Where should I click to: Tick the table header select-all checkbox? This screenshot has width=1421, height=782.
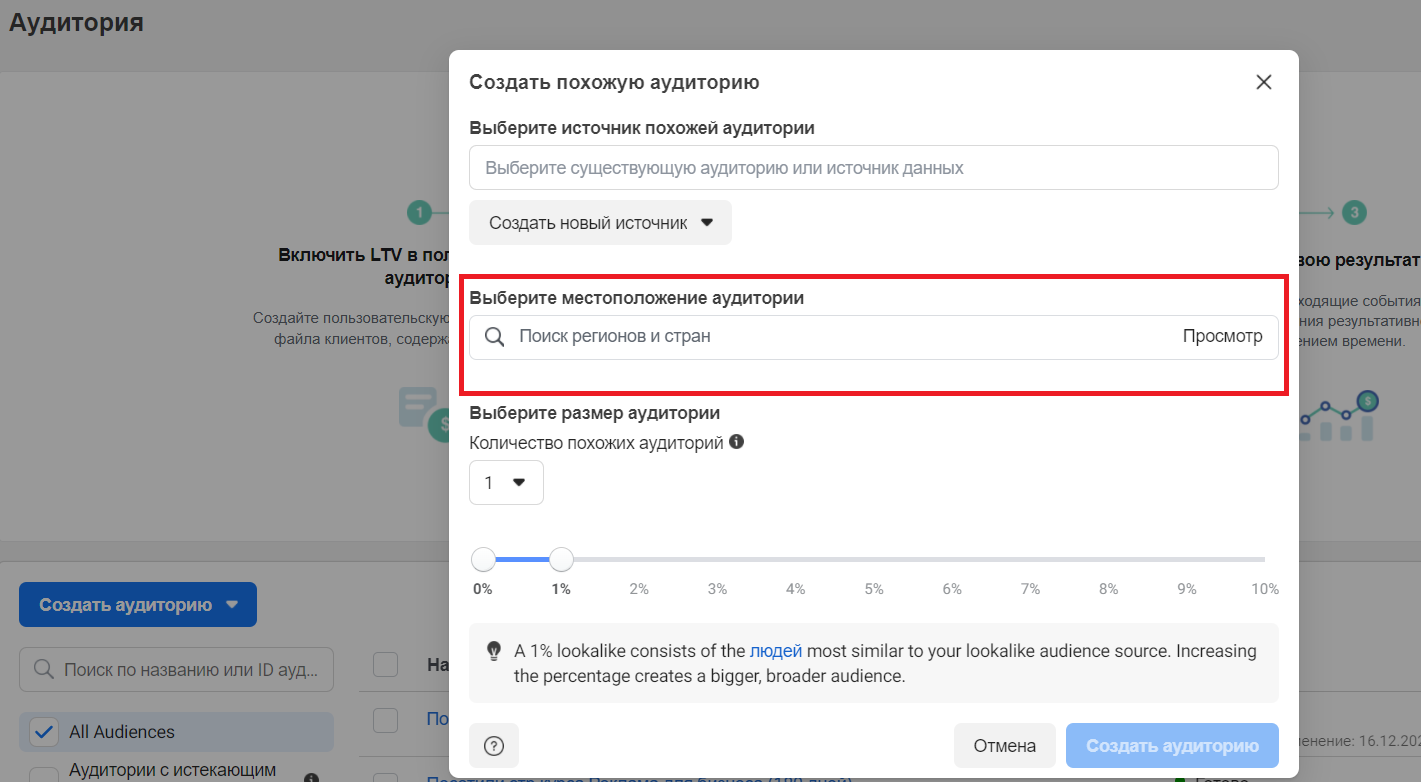coord(385,664)
